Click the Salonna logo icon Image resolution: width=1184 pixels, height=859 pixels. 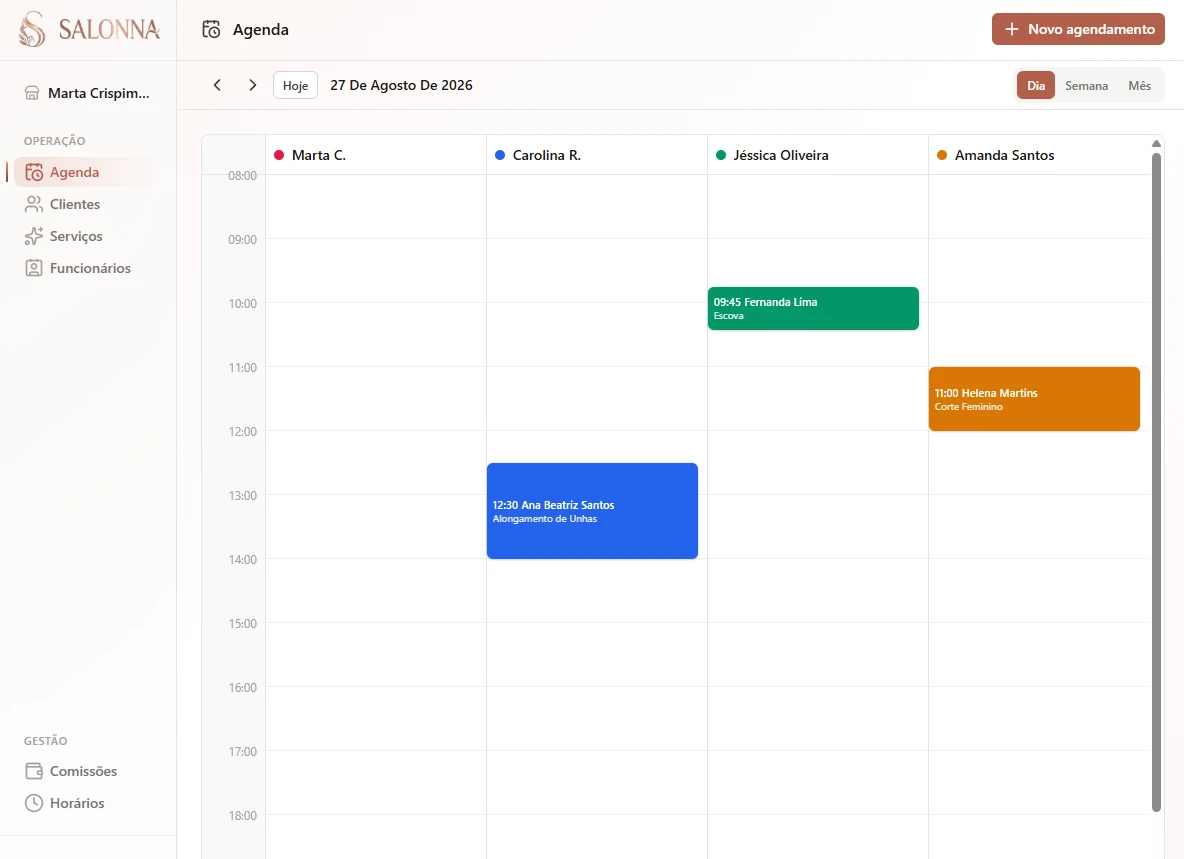pyautogui.click(x=32, y=29)
